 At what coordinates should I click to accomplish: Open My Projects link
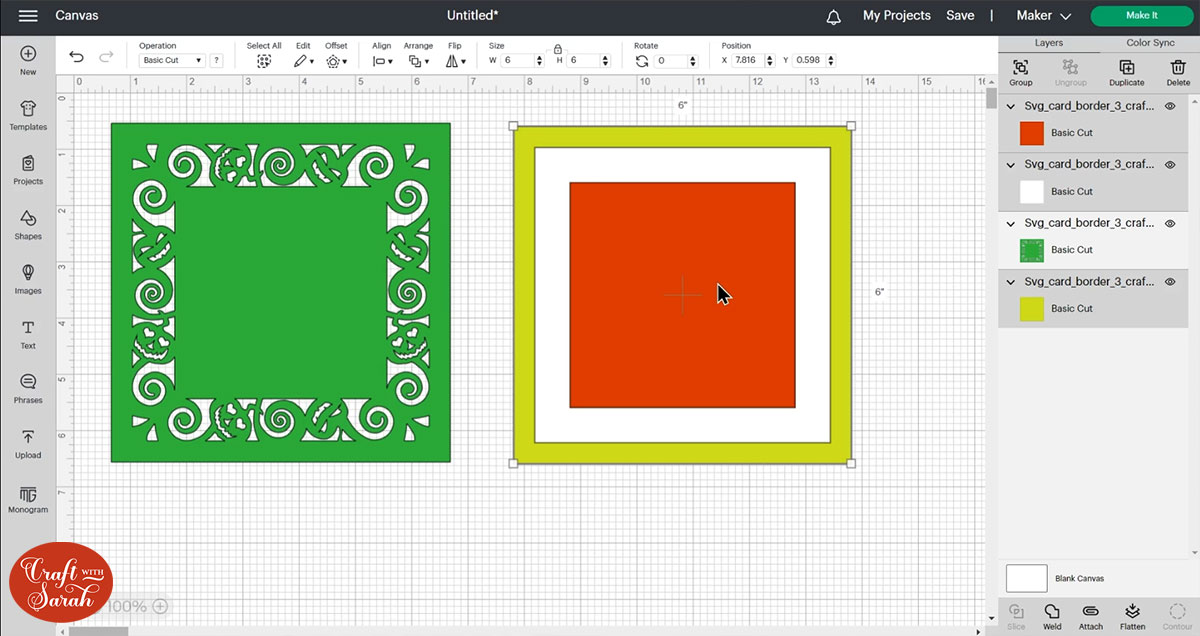pyautogui.click(x=896, y=16)
